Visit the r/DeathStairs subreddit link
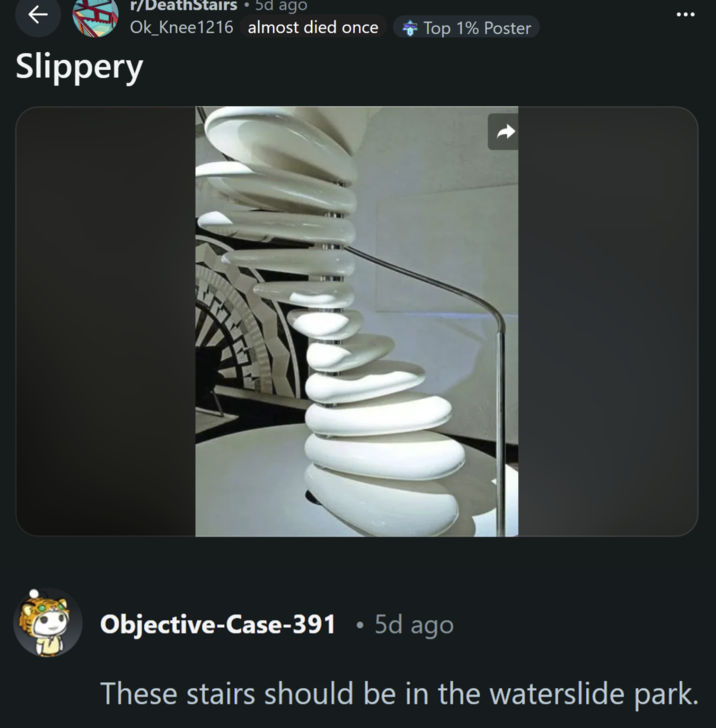 (x=183, y=6)
